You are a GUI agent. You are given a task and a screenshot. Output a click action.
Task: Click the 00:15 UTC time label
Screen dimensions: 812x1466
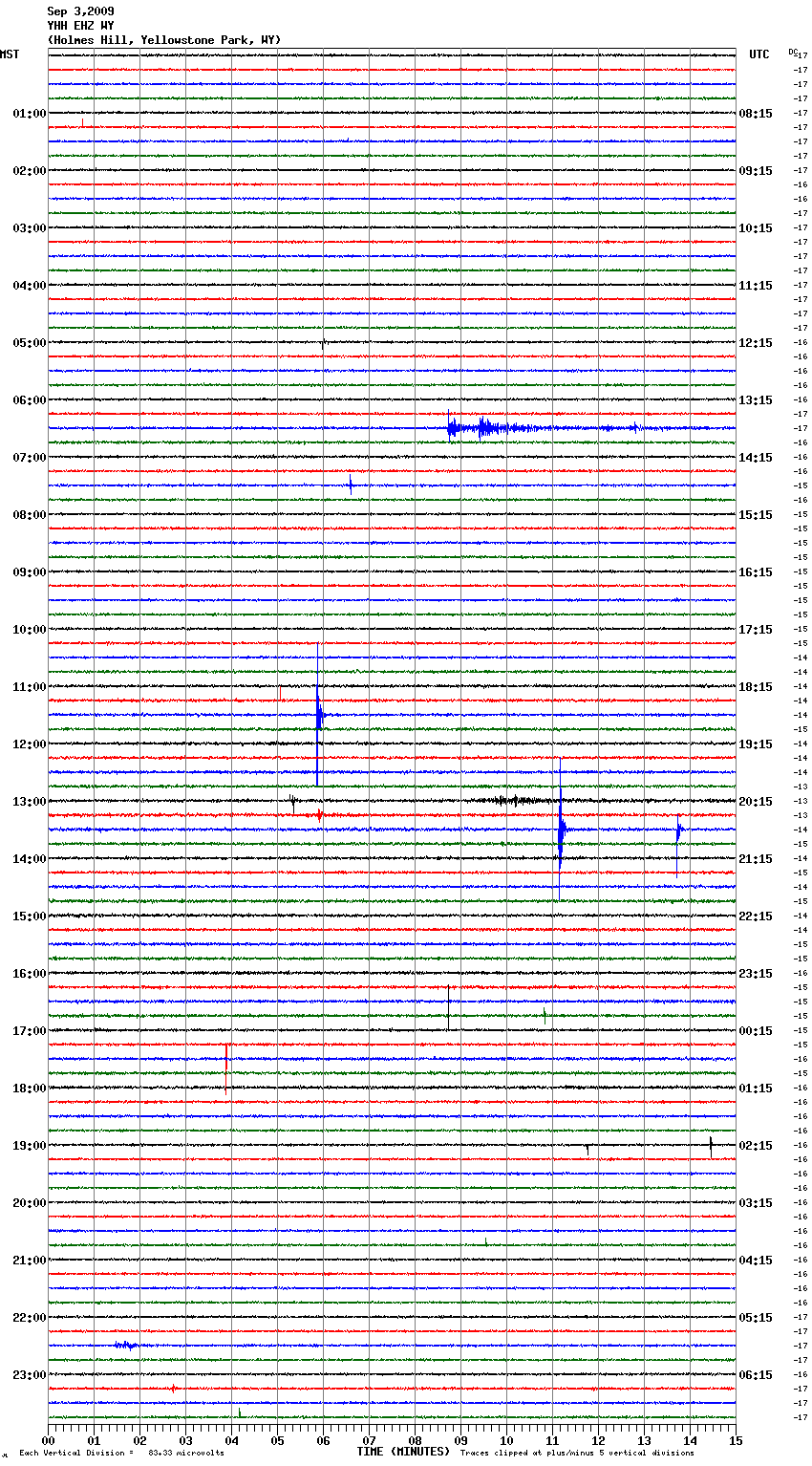(x=756, y=1031)
